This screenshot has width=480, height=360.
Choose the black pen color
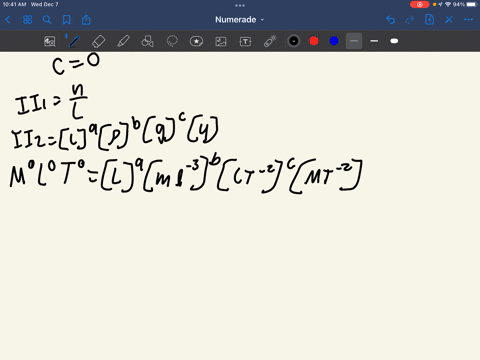tap(294, 41)
